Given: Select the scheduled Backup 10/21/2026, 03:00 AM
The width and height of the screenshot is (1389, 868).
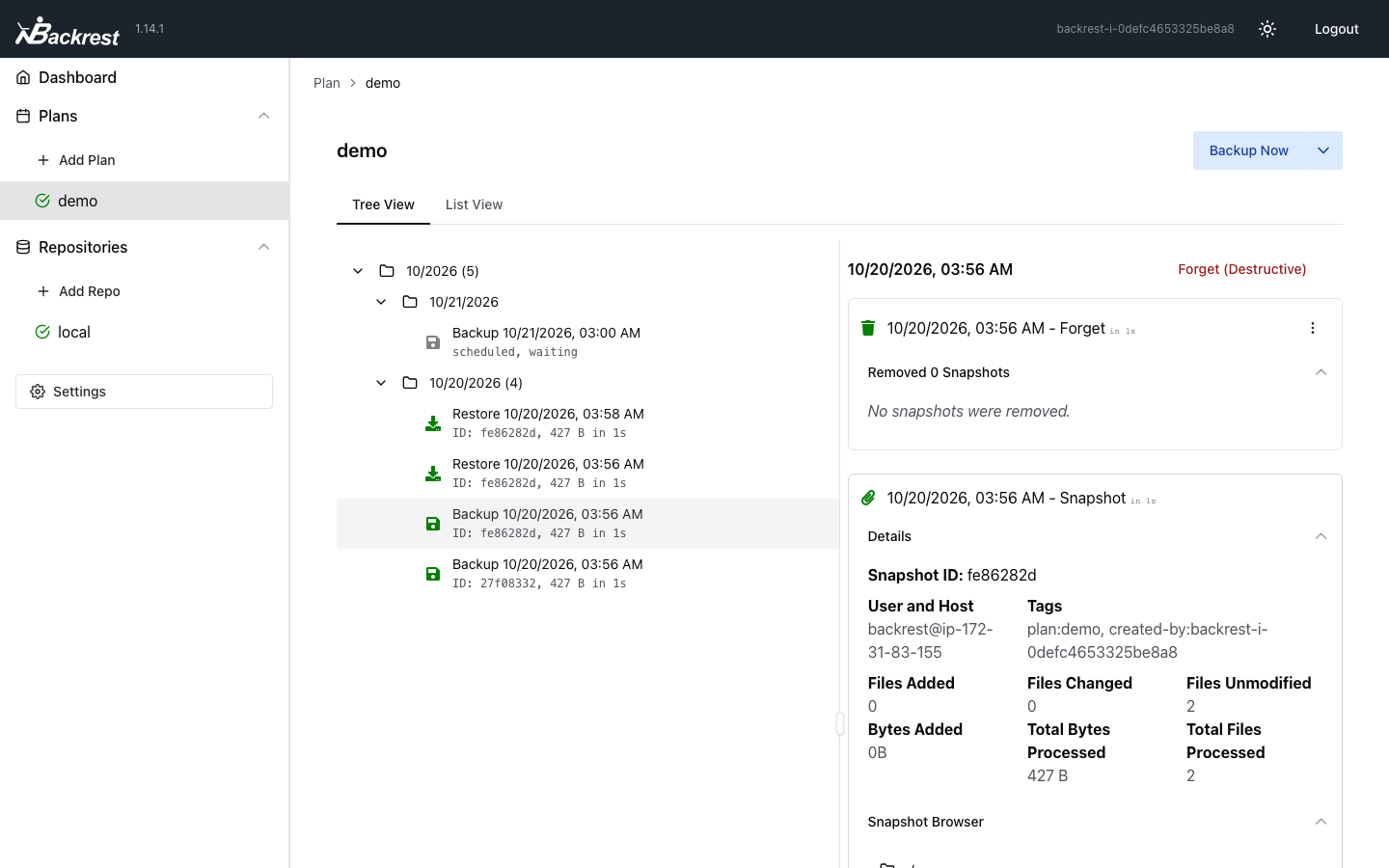Looking at the screenshot, I should [588, 342].
